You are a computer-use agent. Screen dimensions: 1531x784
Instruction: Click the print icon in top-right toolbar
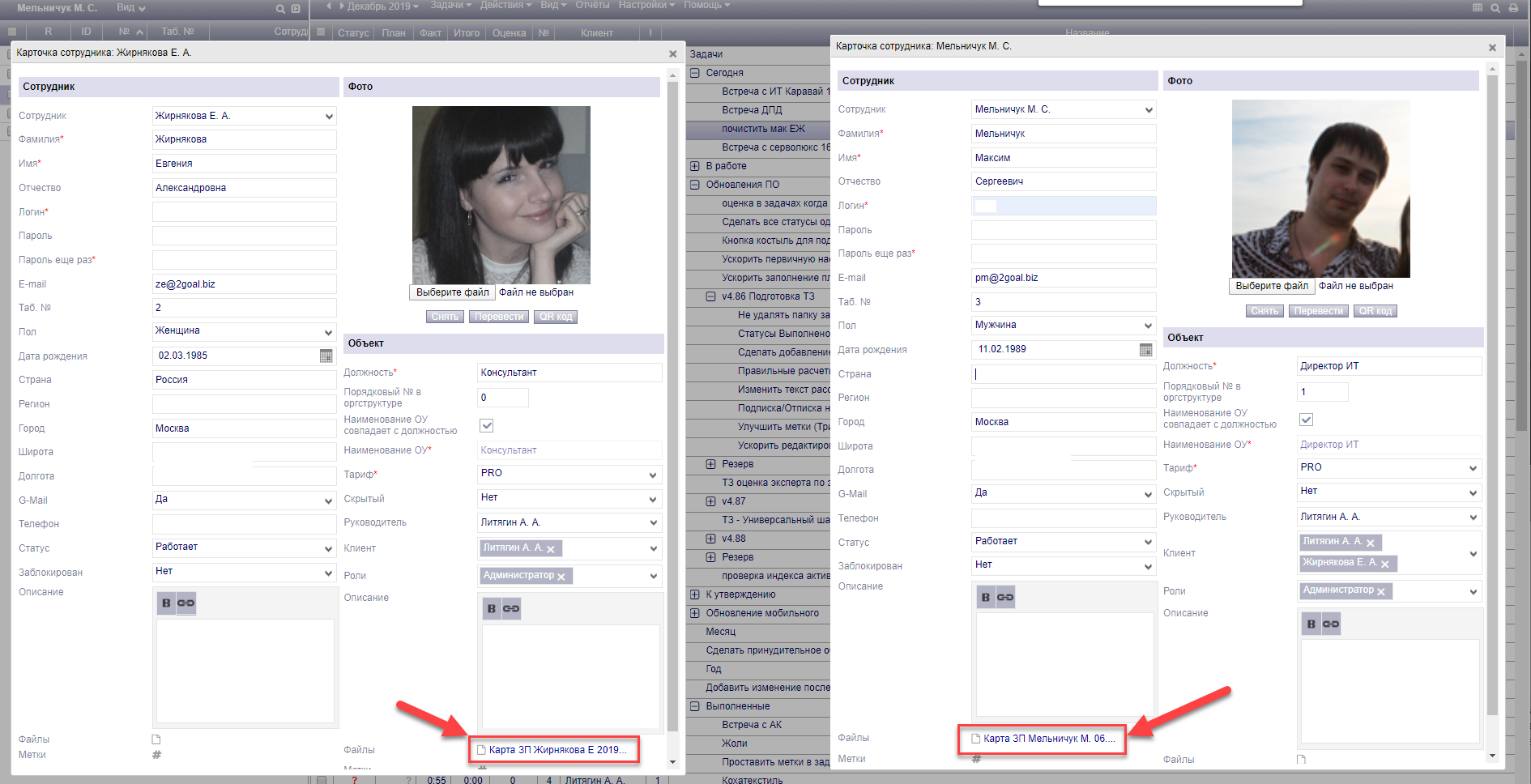(1512, 8)
